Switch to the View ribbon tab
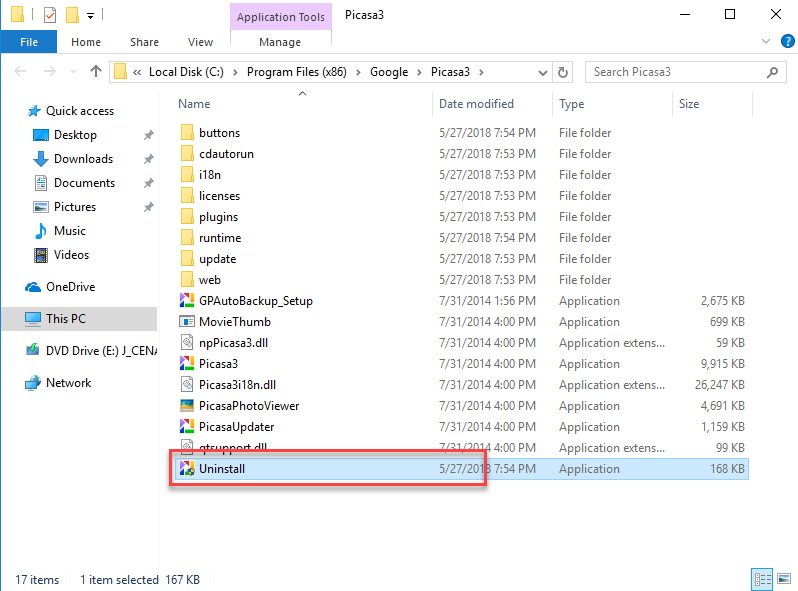Viewport: 798px width, 591px height. 200,42
